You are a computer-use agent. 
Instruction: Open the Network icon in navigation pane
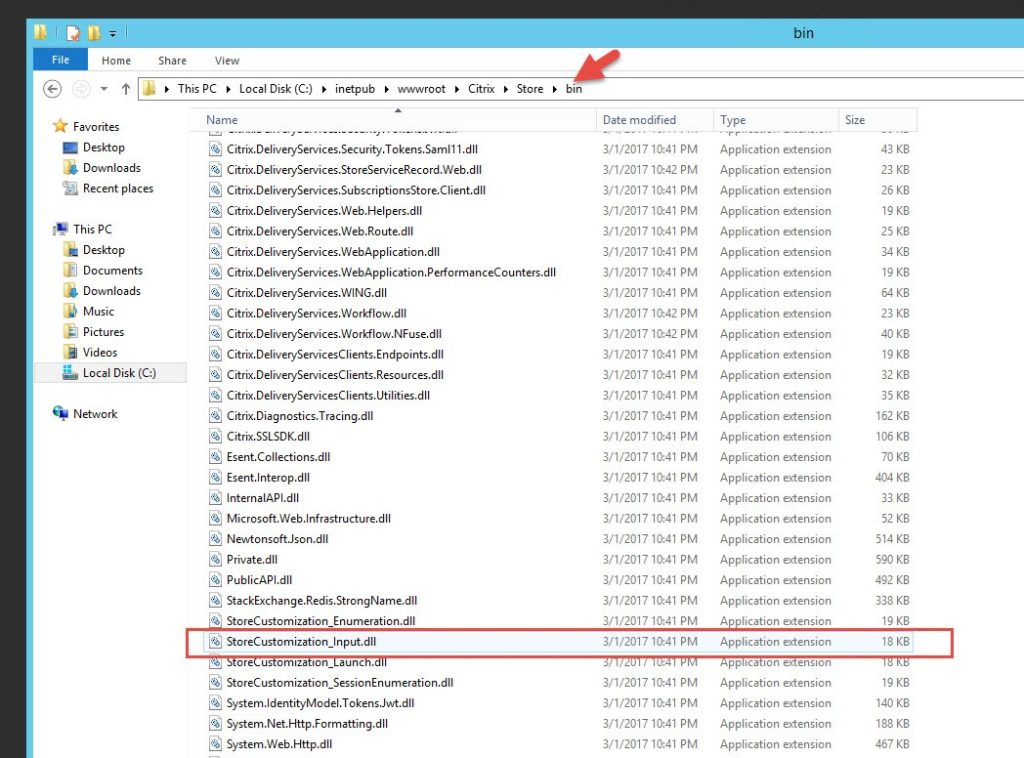click(61, 414)
